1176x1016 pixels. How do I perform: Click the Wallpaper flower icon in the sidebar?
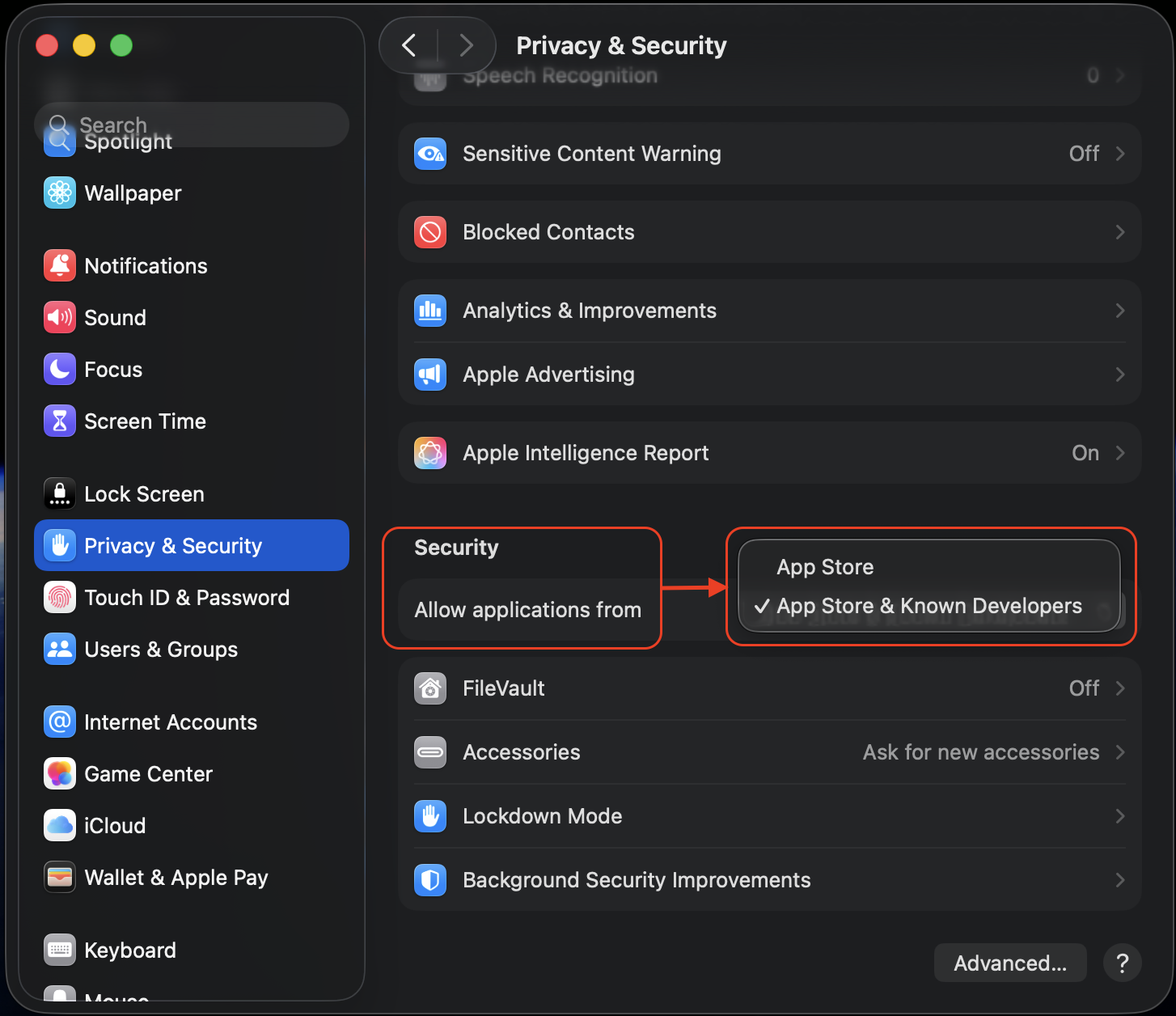pyautogui.click(x=60, y=193)
